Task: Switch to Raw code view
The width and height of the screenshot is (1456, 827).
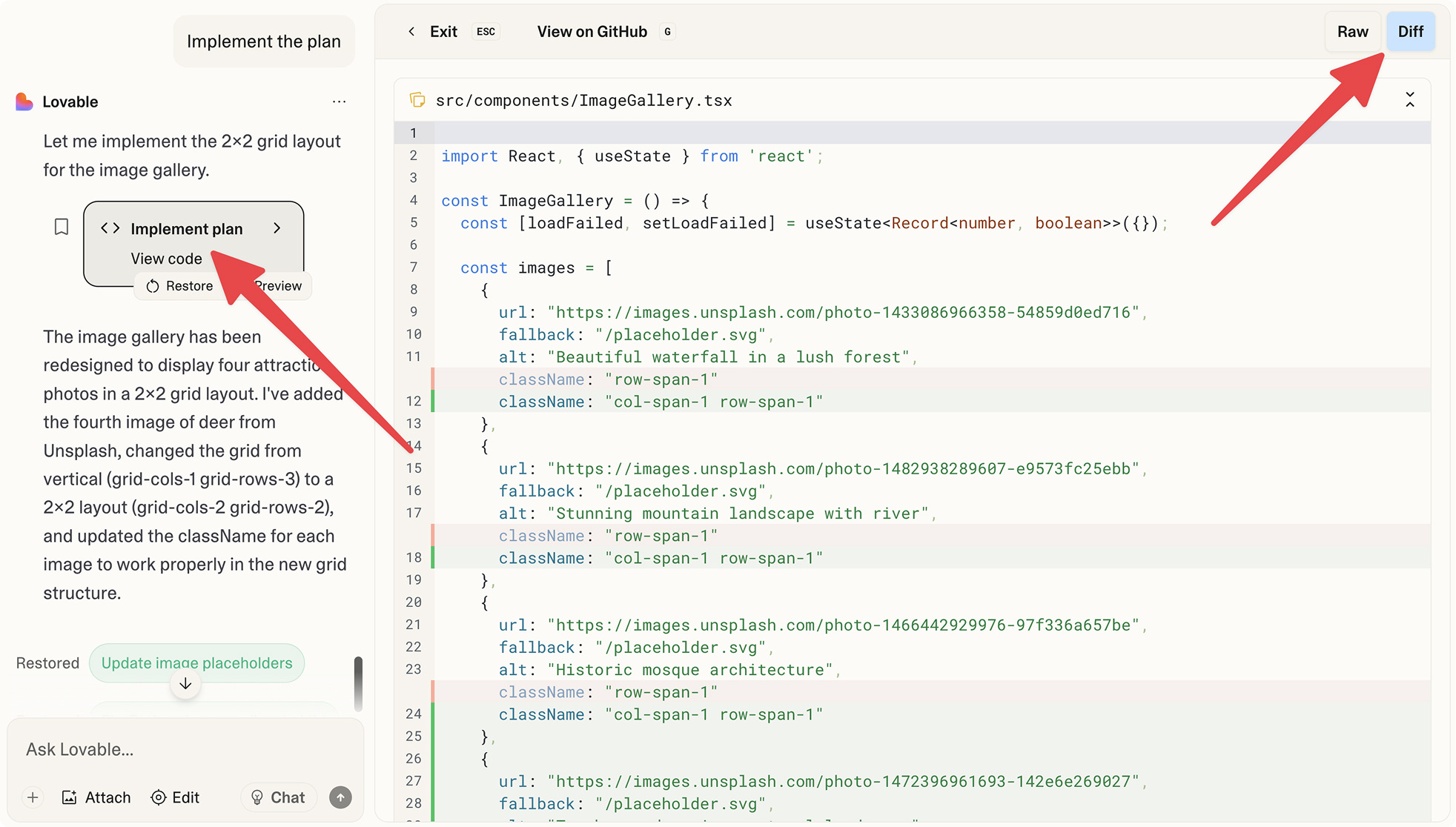Action: (x=1352, y=31)
